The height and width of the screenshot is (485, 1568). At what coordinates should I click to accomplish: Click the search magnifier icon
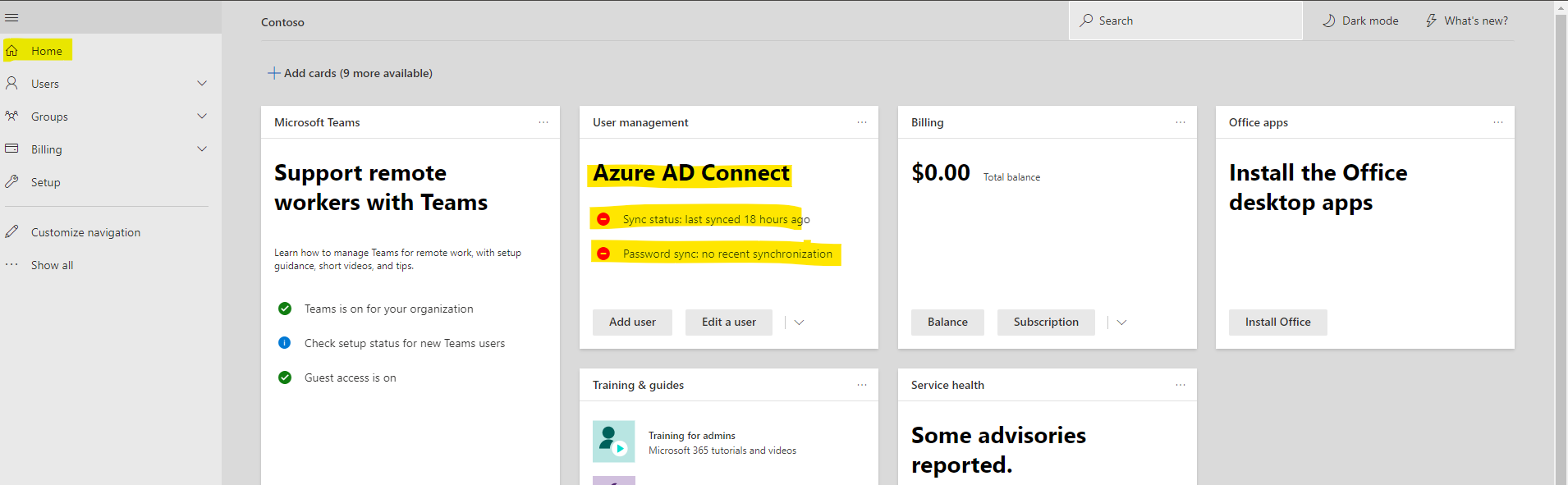coord(1086,21)
